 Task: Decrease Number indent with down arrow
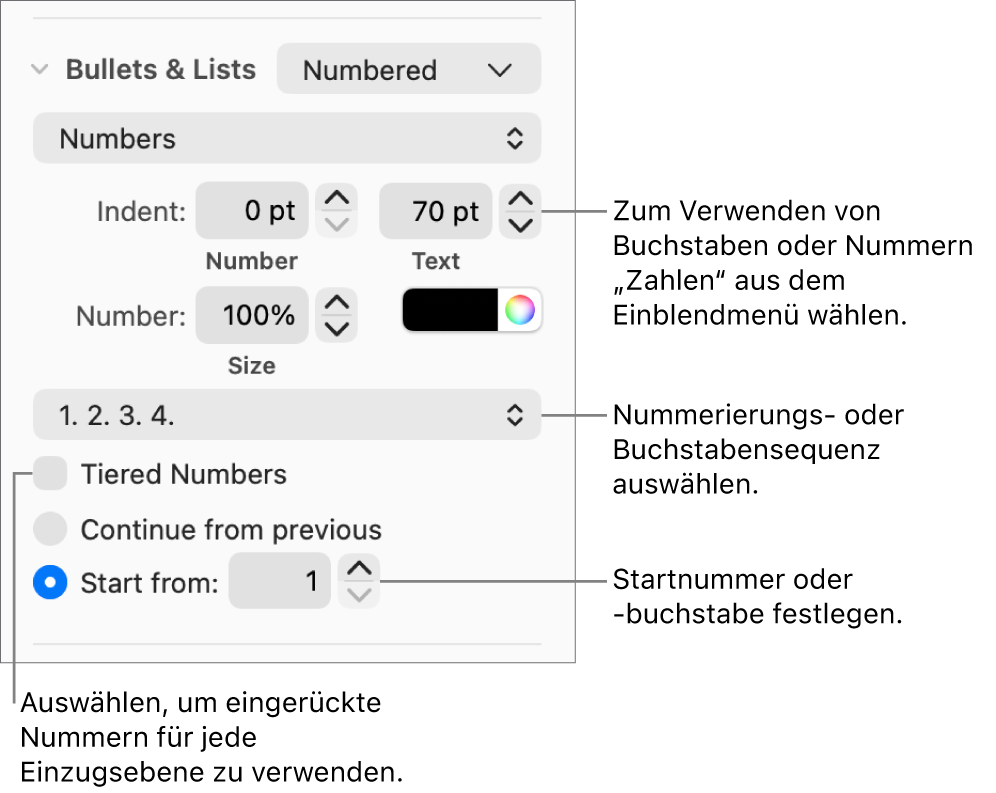[337, 223]
